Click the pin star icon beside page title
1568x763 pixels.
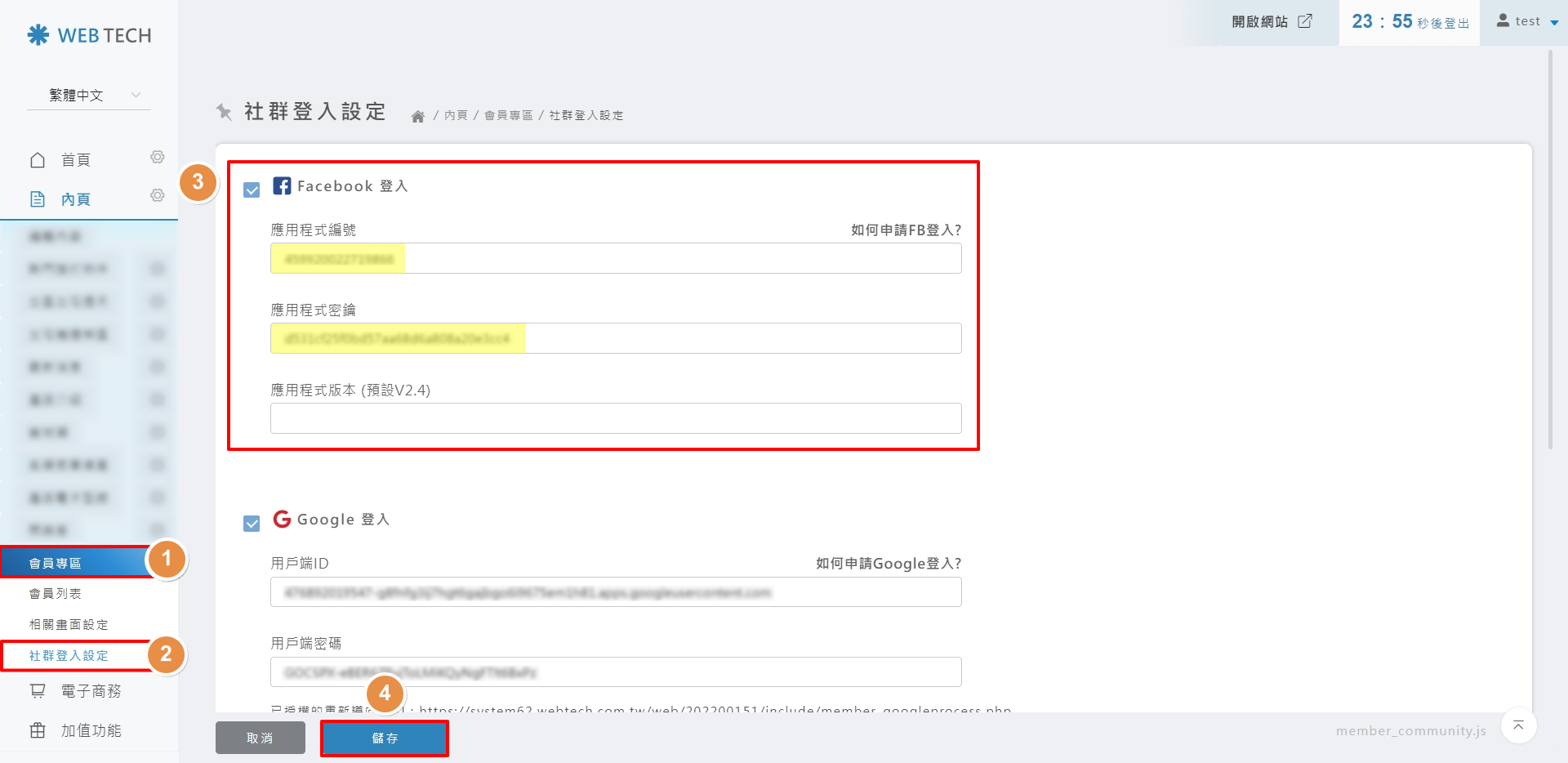pos(224,111)
